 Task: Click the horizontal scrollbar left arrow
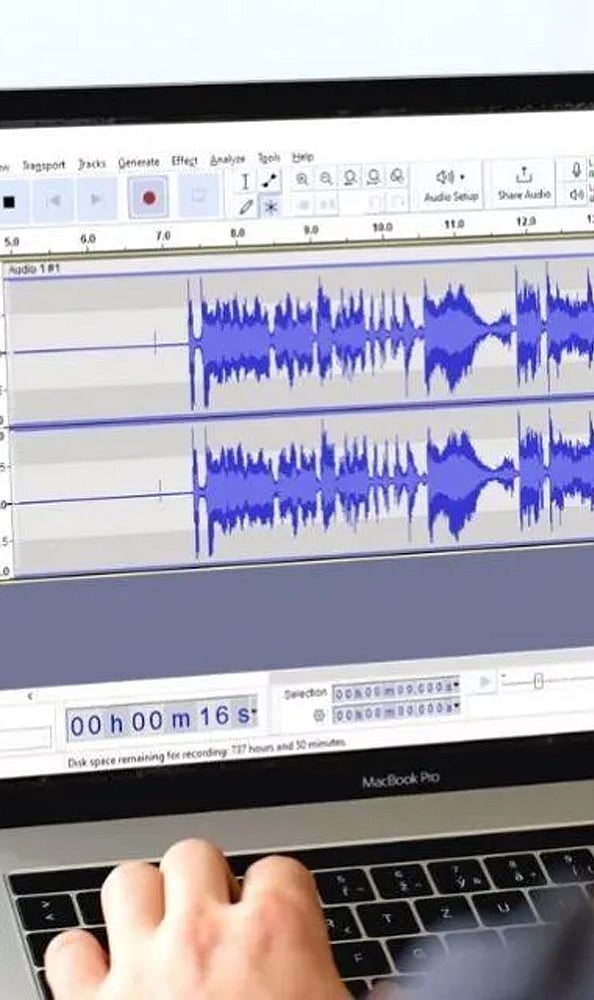click(x=30, y=696)
